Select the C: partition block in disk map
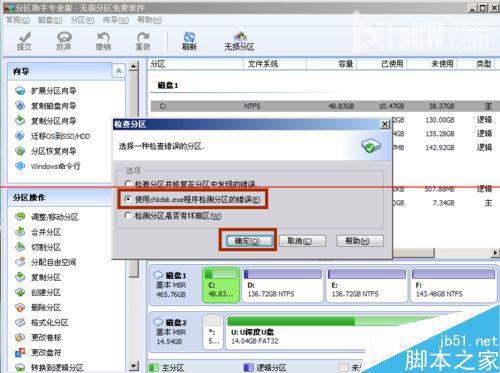This screenshot has height=373, width=500. point(221,285)
